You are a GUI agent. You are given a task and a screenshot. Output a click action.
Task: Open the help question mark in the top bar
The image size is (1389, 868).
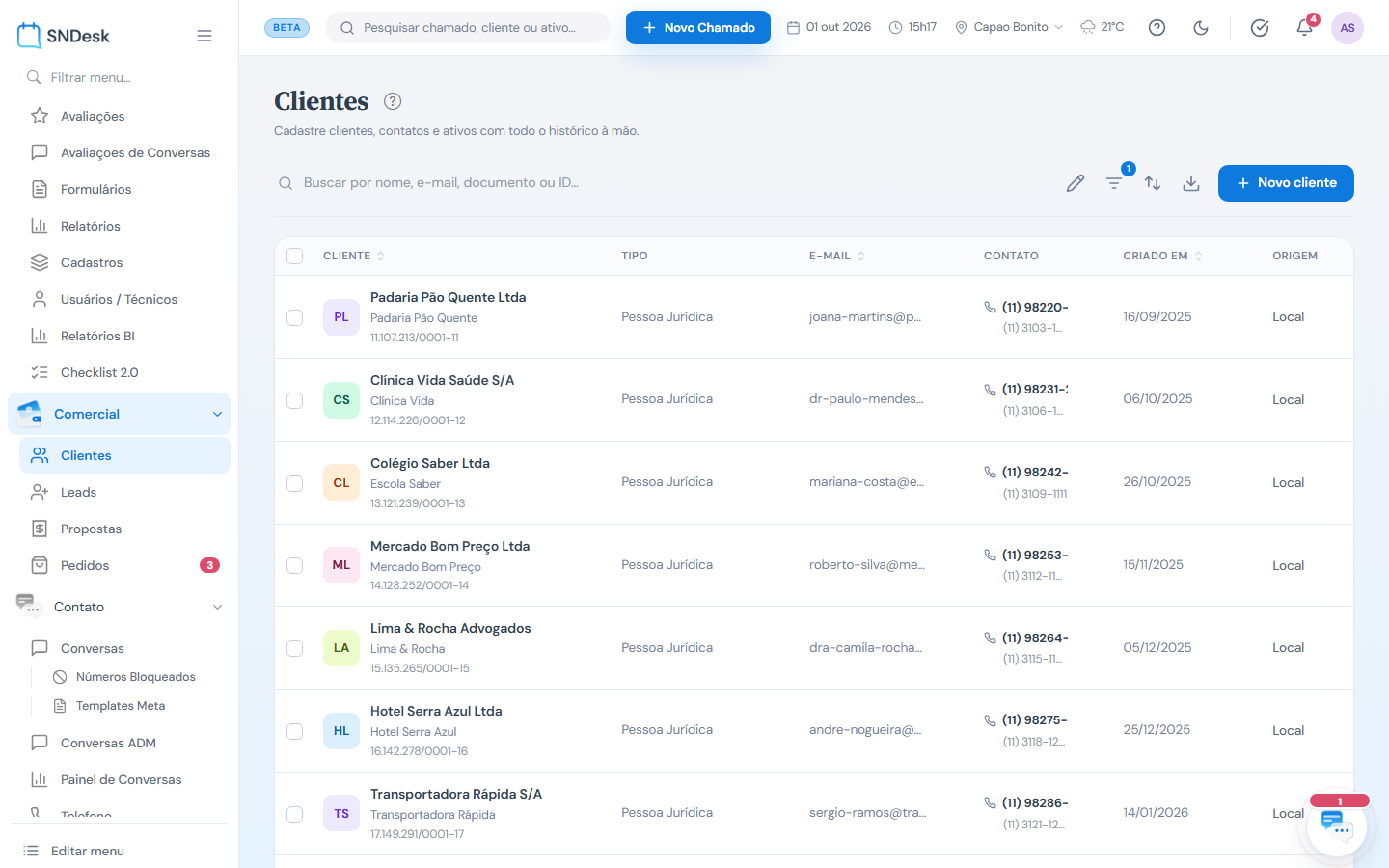tap(1157, 28)
